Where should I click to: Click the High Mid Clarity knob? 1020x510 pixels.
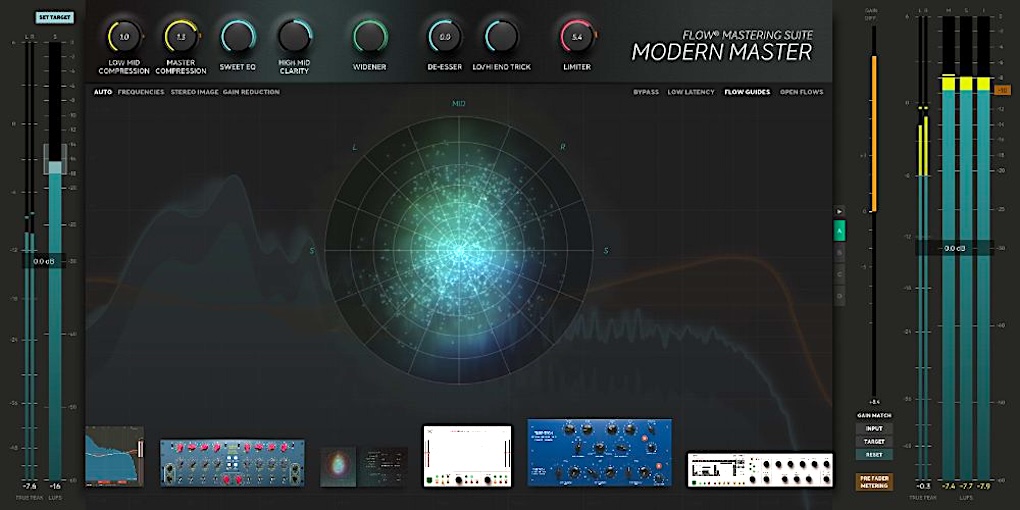(x=295, y=36)
